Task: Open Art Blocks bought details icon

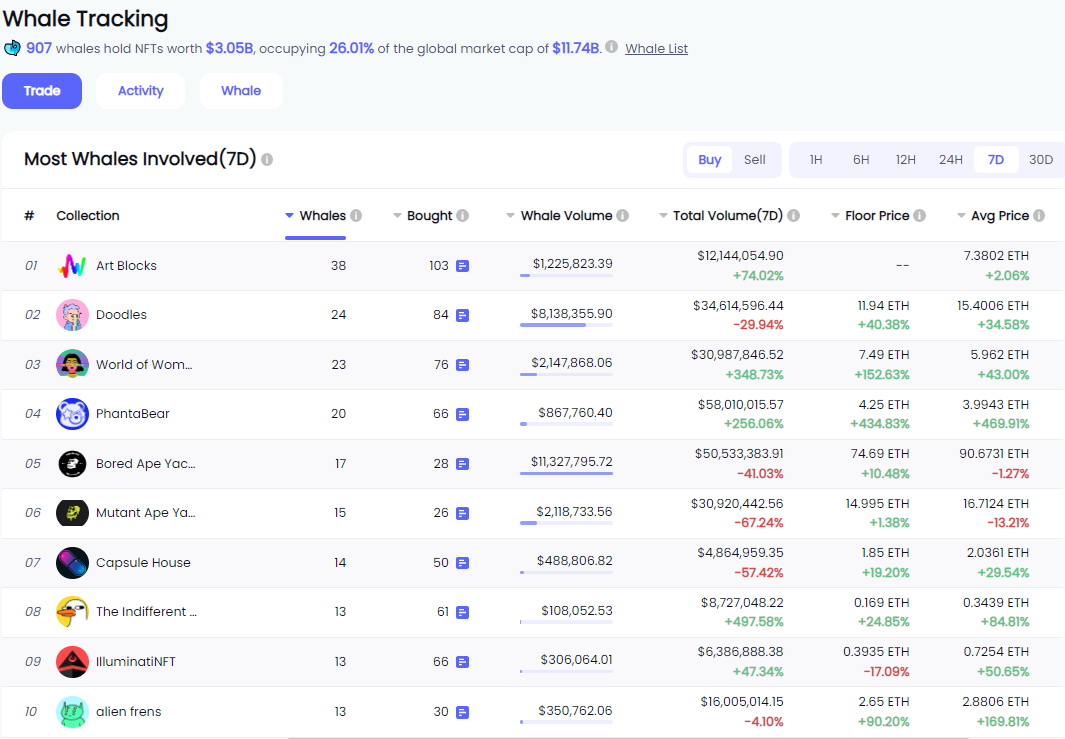Action: coord(463,266)
